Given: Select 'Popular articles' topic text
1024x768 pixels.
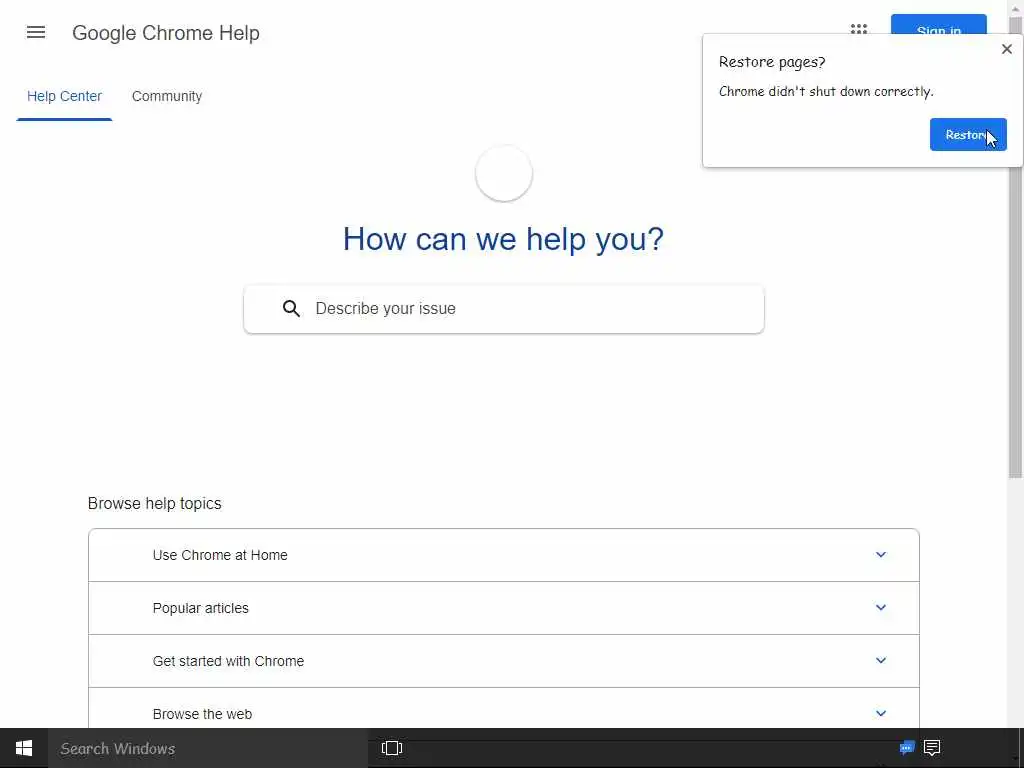Looking at the screenshot, I should (x=200, y=608).
